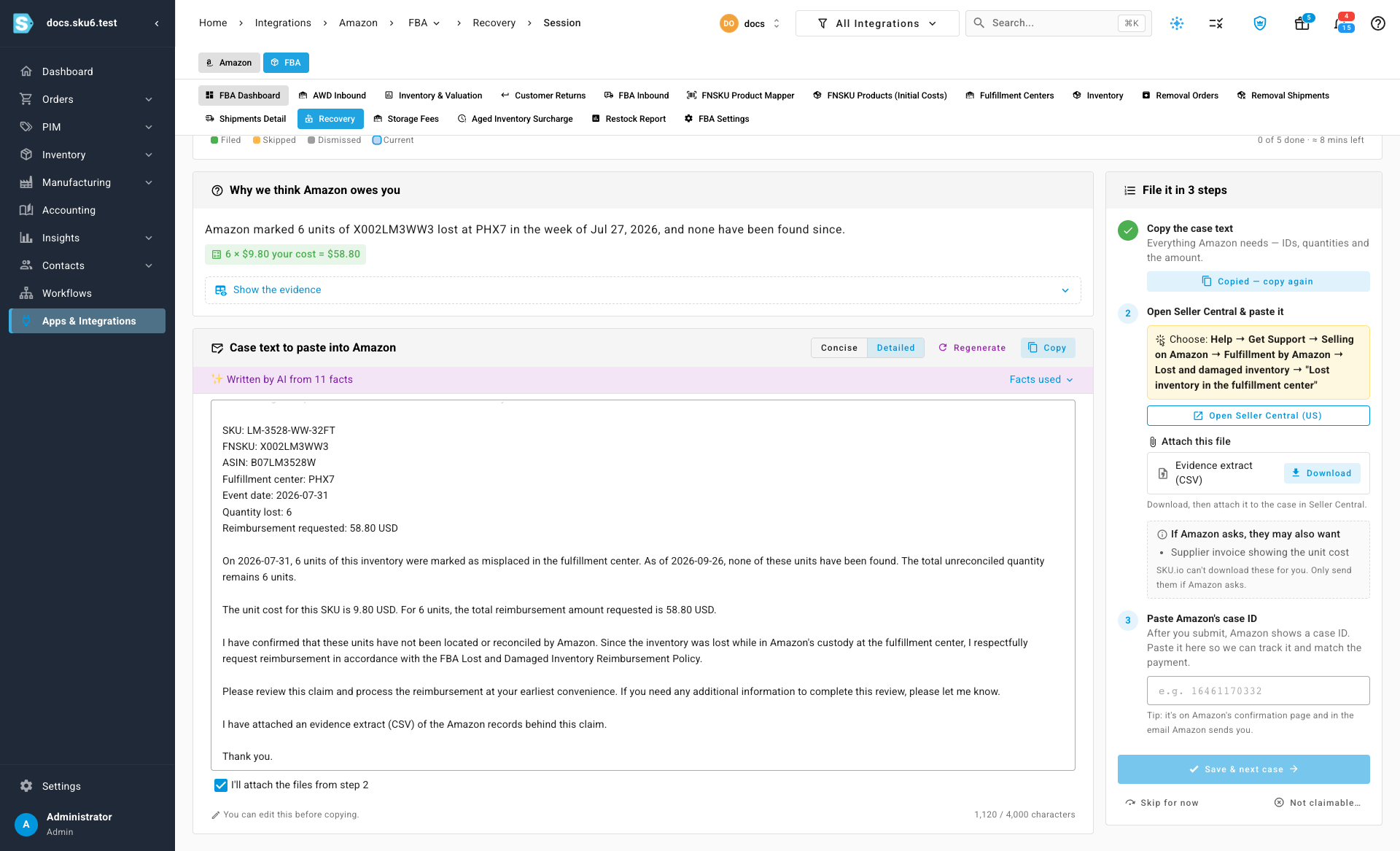Click the info icon beside If Amazon asks
Viewport: 1400px width, 851px height.
1162,535
